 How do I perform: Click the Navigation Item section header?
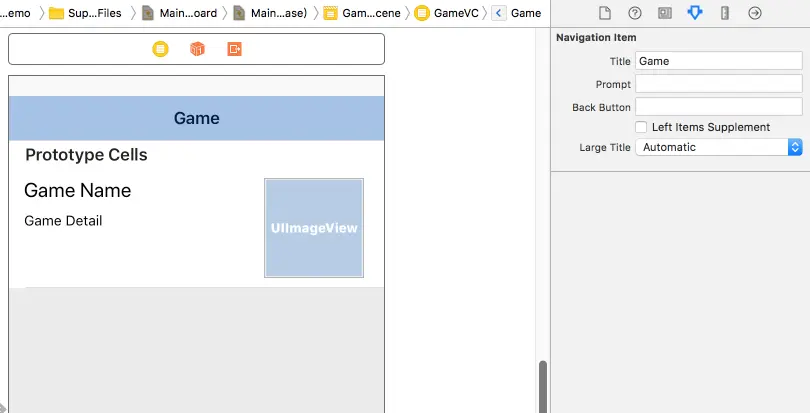click(x=596, y=38)
